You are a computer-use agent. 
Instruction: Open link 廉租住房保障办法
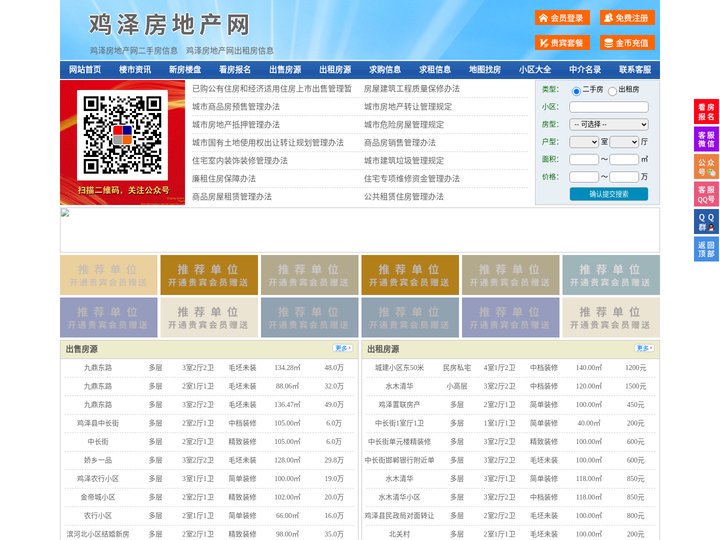[224, 179]
